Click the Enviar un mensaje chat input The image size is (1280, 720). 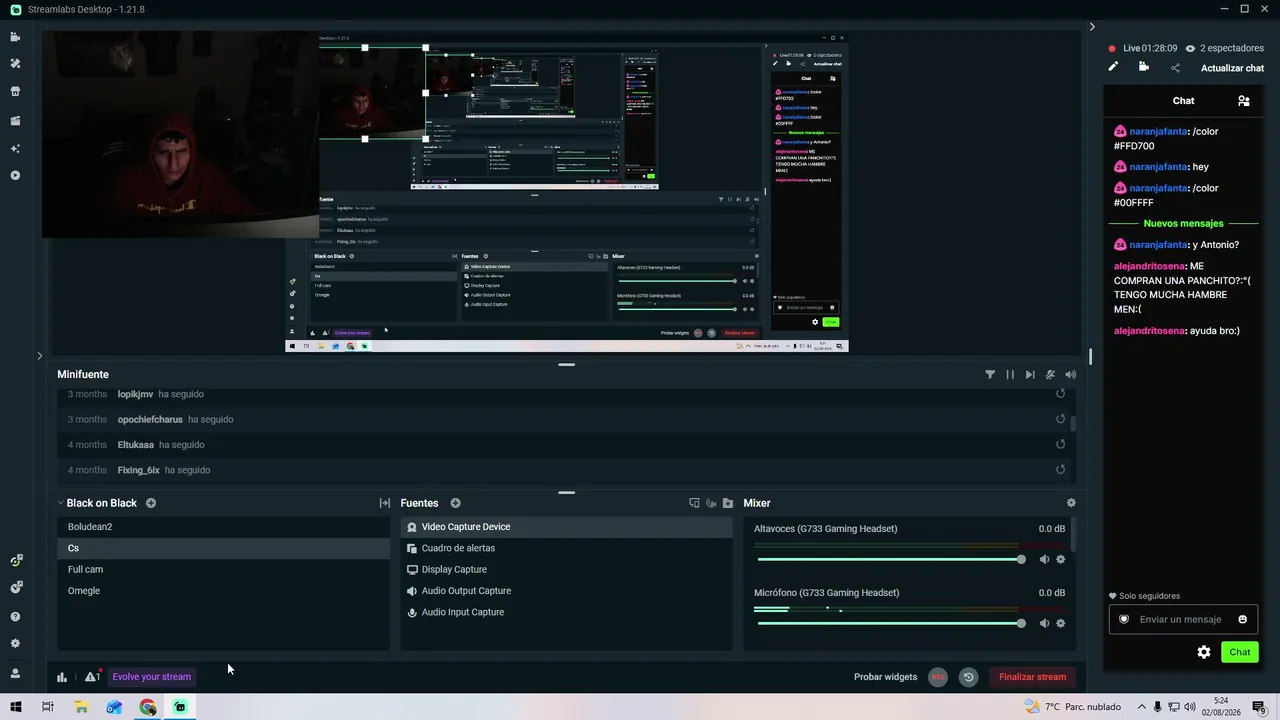[x=1181, y=619]
